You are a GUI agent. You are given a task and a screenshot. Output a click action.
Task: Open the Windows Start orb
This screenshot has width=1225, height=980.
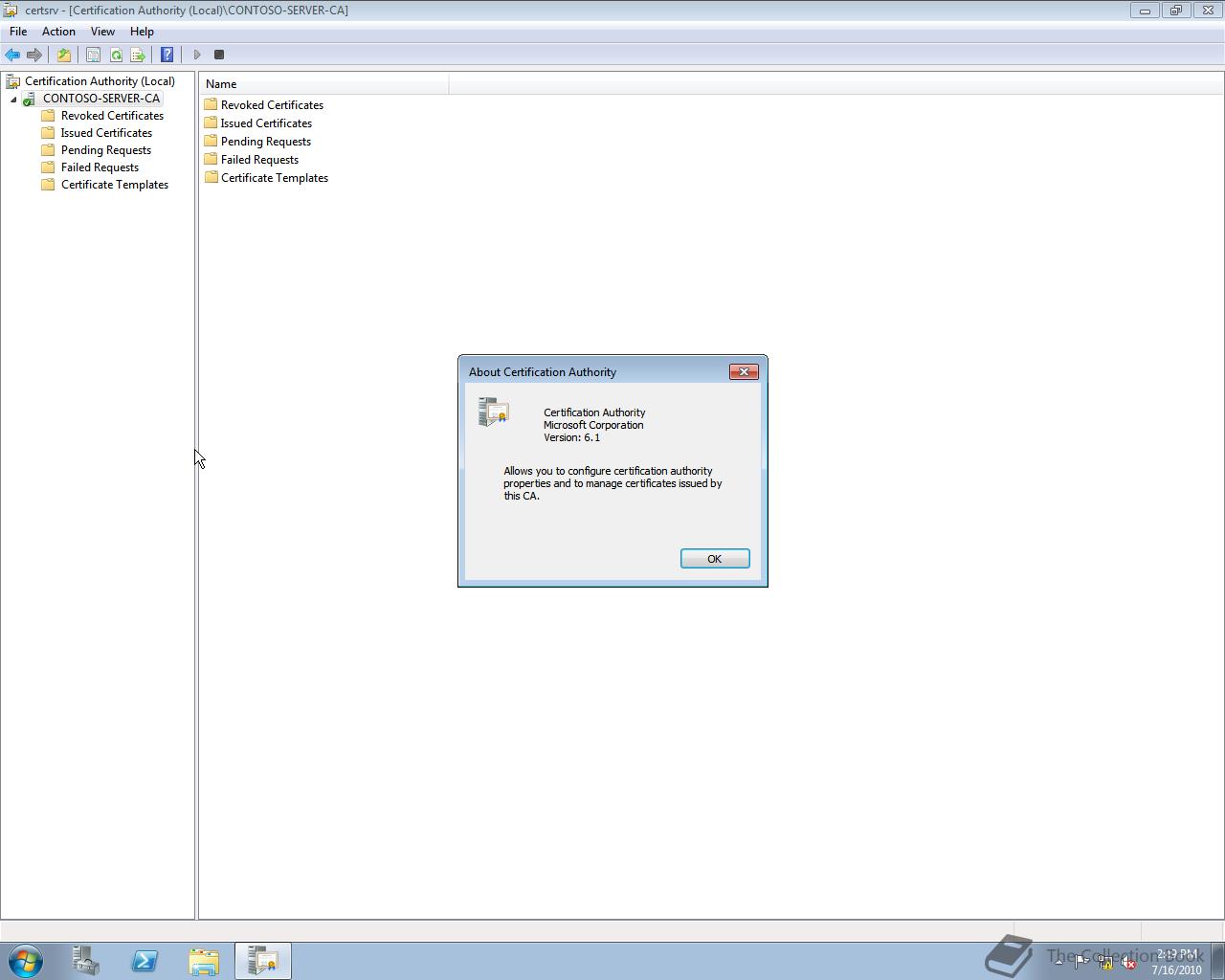pyautogui.click(x=26, y=961)
